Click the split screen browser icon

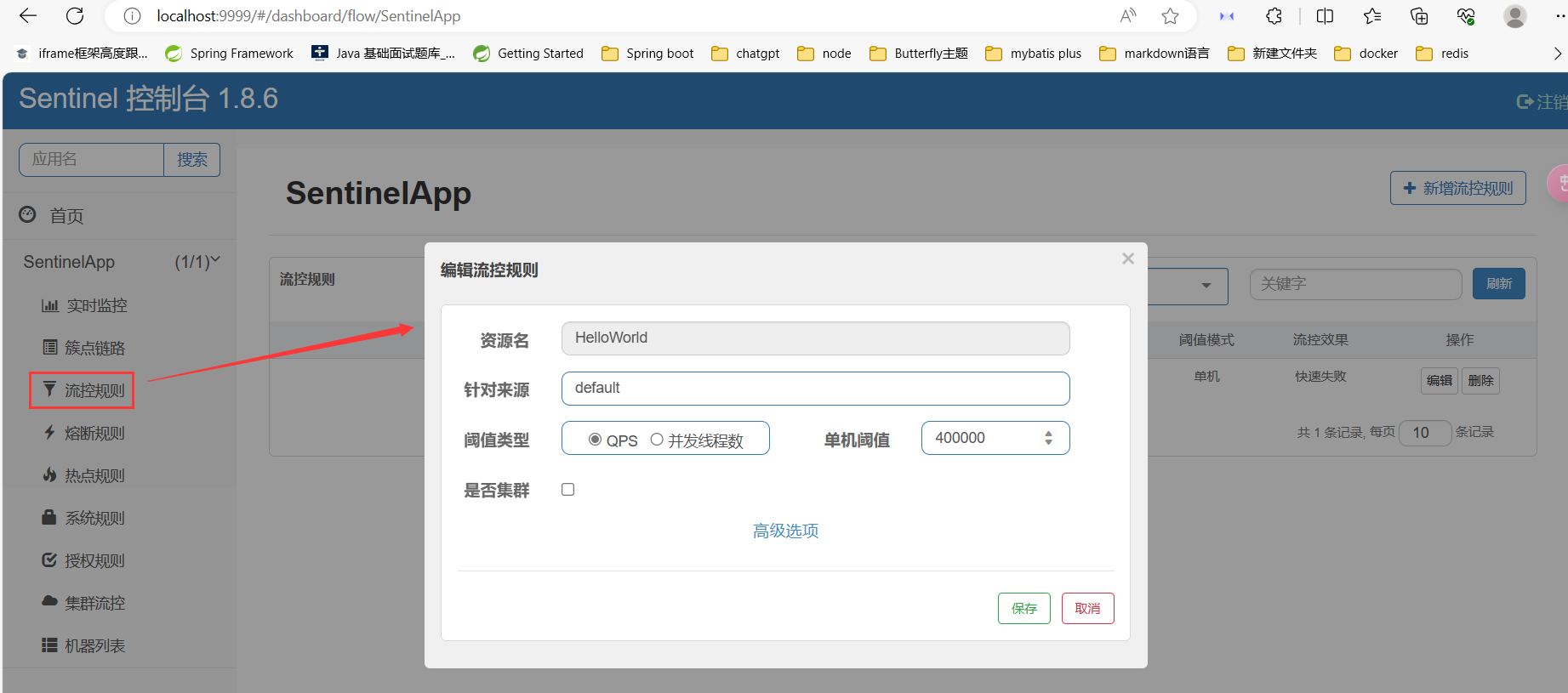click(x=1325, y=16)
